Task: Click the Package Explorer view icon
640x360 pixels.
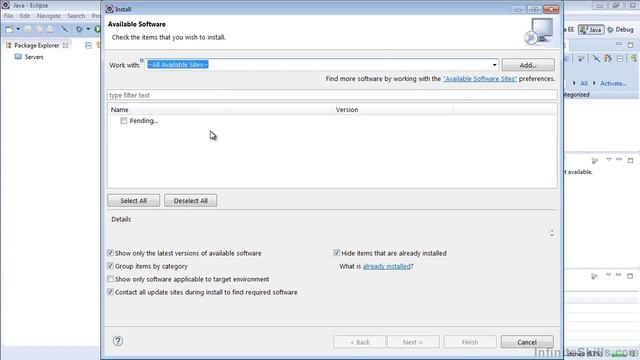Action: (9, 45)
